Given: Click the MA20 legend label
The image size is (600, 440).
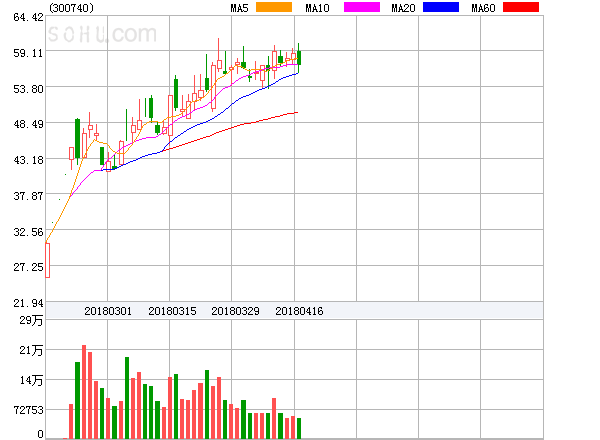Looking at the screenshot, I should tap(403, 8).
